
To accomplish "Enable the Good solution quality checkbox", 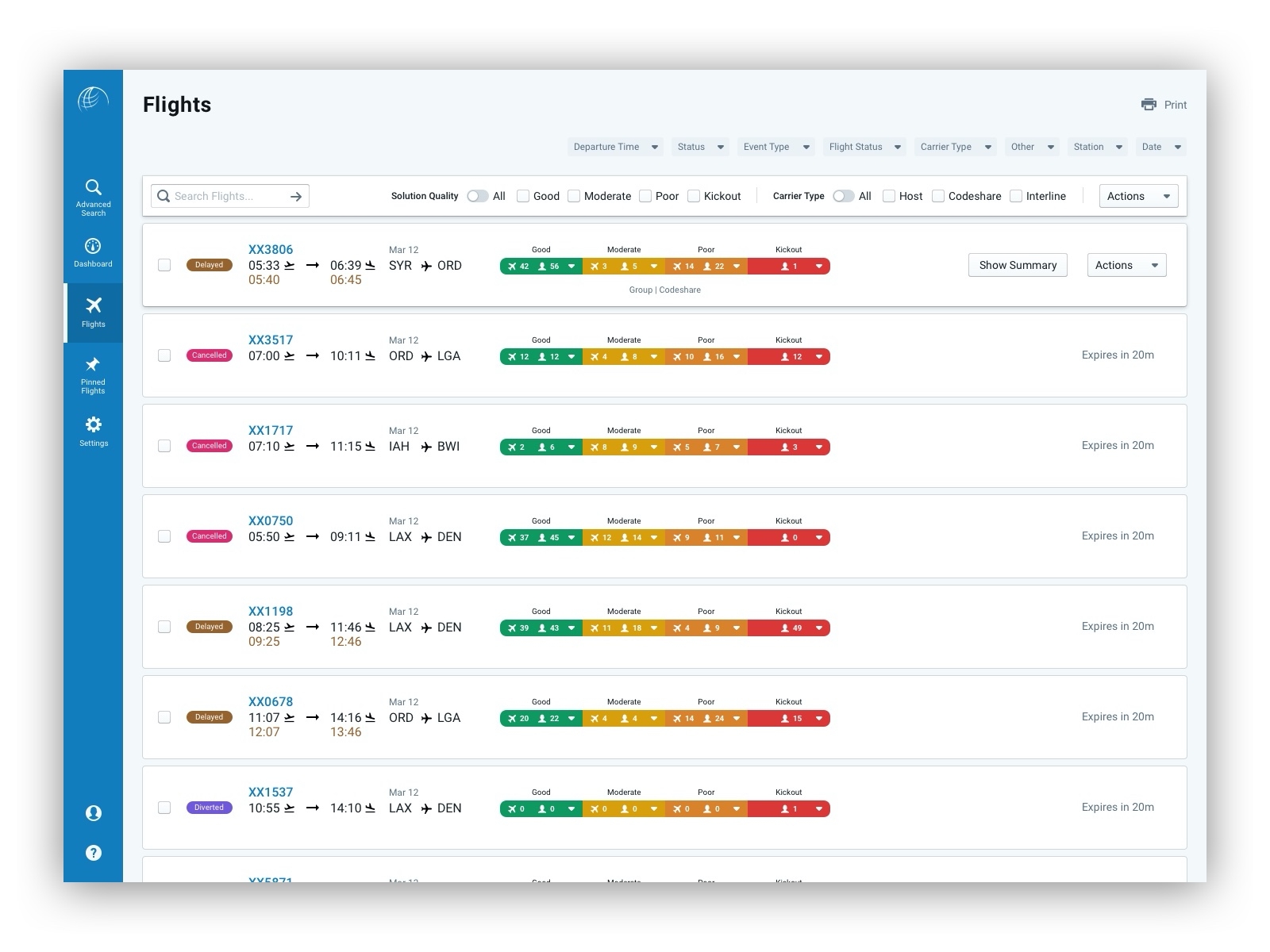I will point(523,195).
